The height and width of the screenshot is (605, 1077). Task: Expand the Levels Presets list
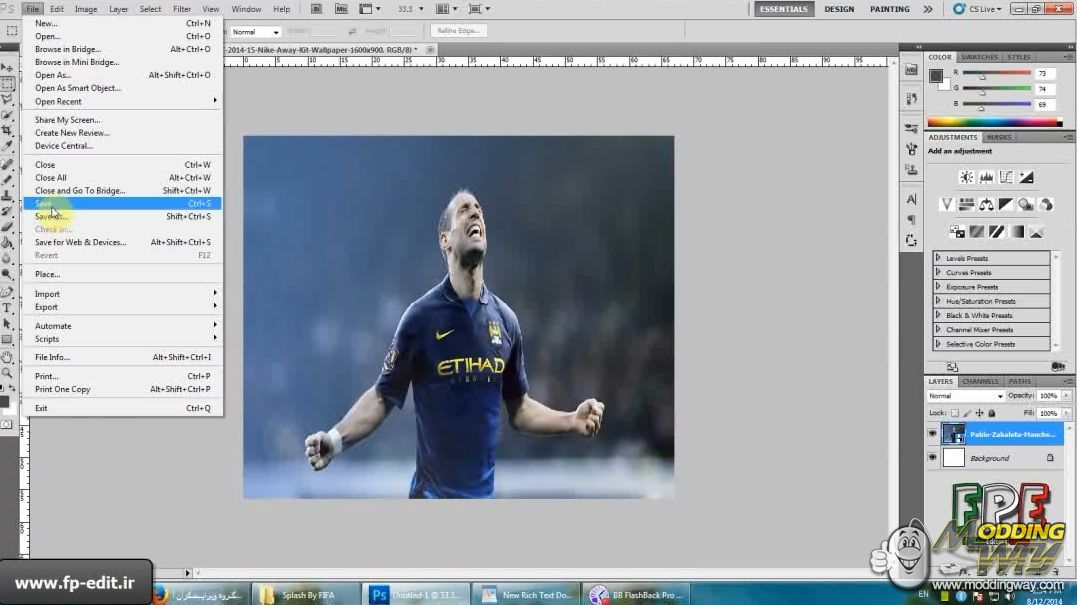click(938, 258)
